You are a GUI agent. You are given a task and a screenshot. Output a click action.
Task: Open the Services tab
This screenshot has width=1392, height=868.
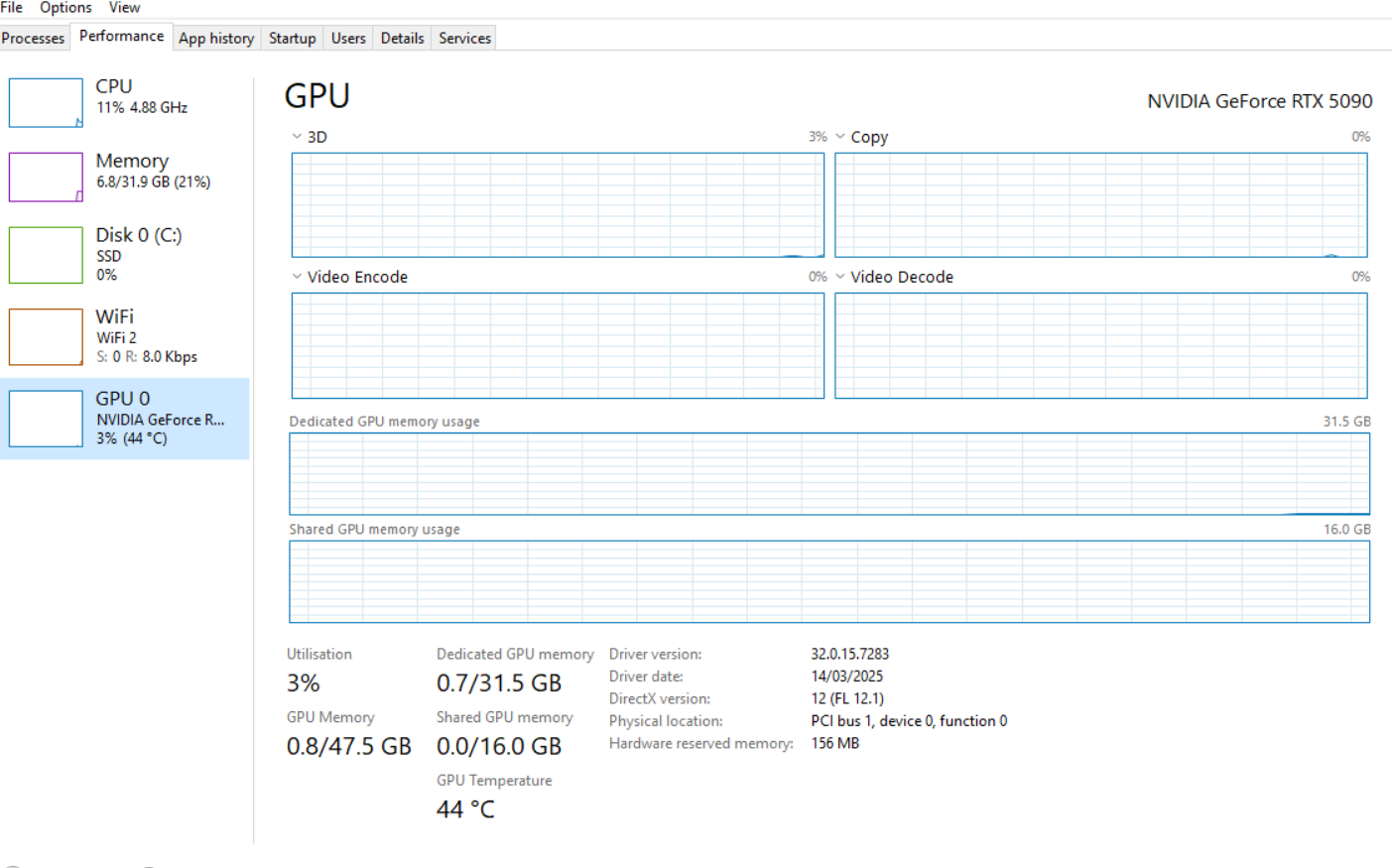464,39
